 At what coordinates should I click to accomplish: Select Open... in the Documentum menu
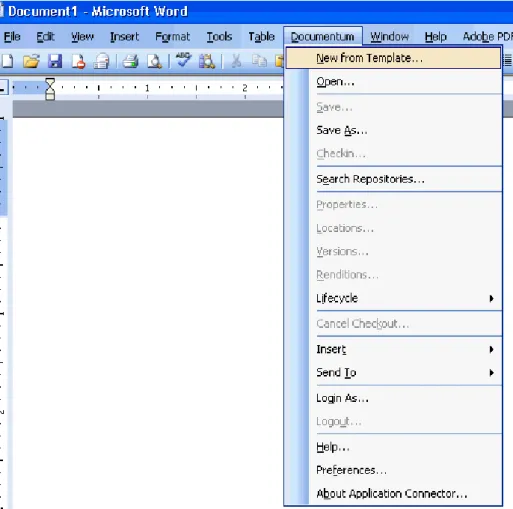pyautogui.click(x=393, y=82)
